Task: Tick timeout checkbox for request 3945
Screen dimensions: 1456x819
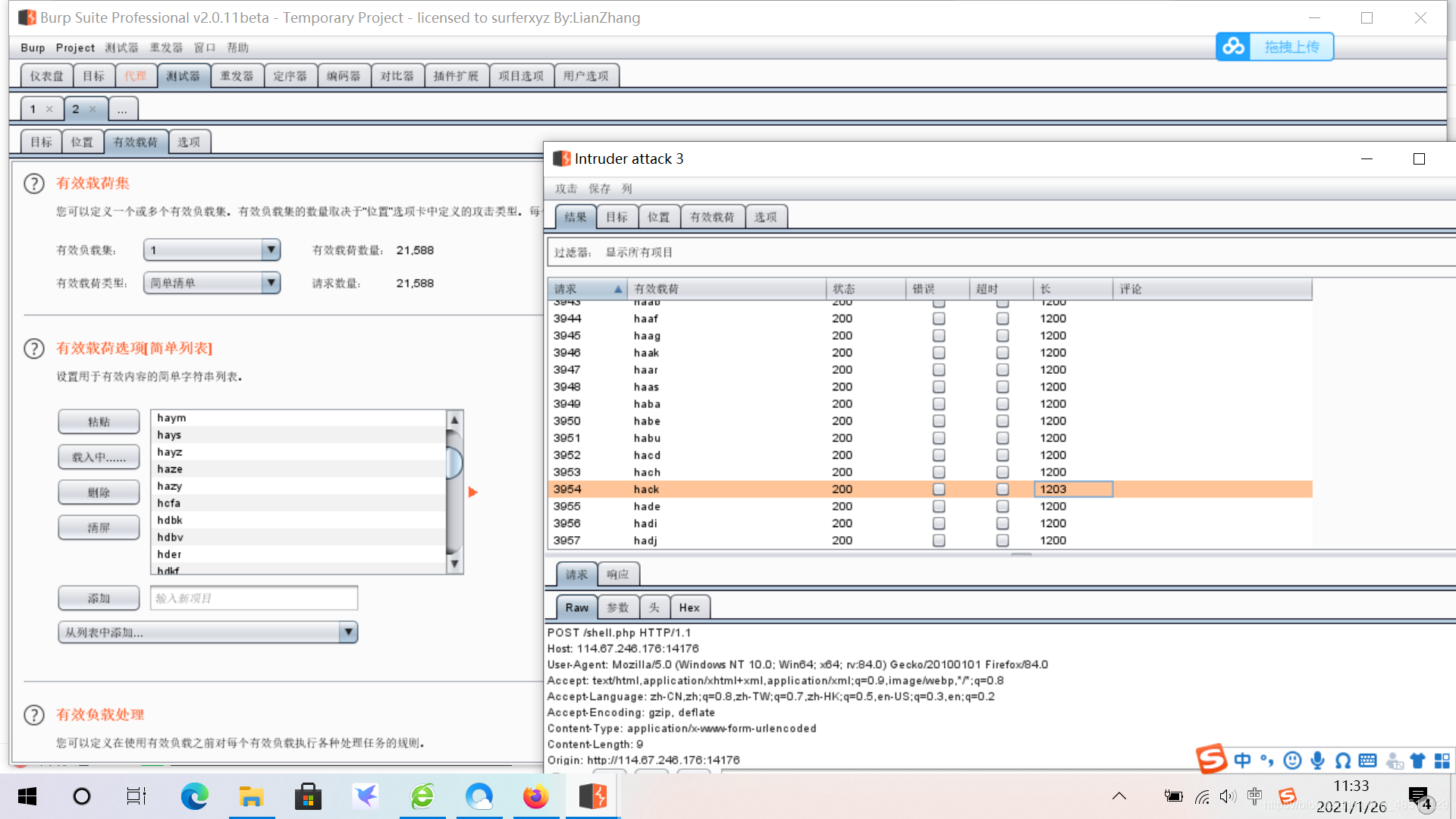Action: pyautogui.click(x=1003, y=335)
